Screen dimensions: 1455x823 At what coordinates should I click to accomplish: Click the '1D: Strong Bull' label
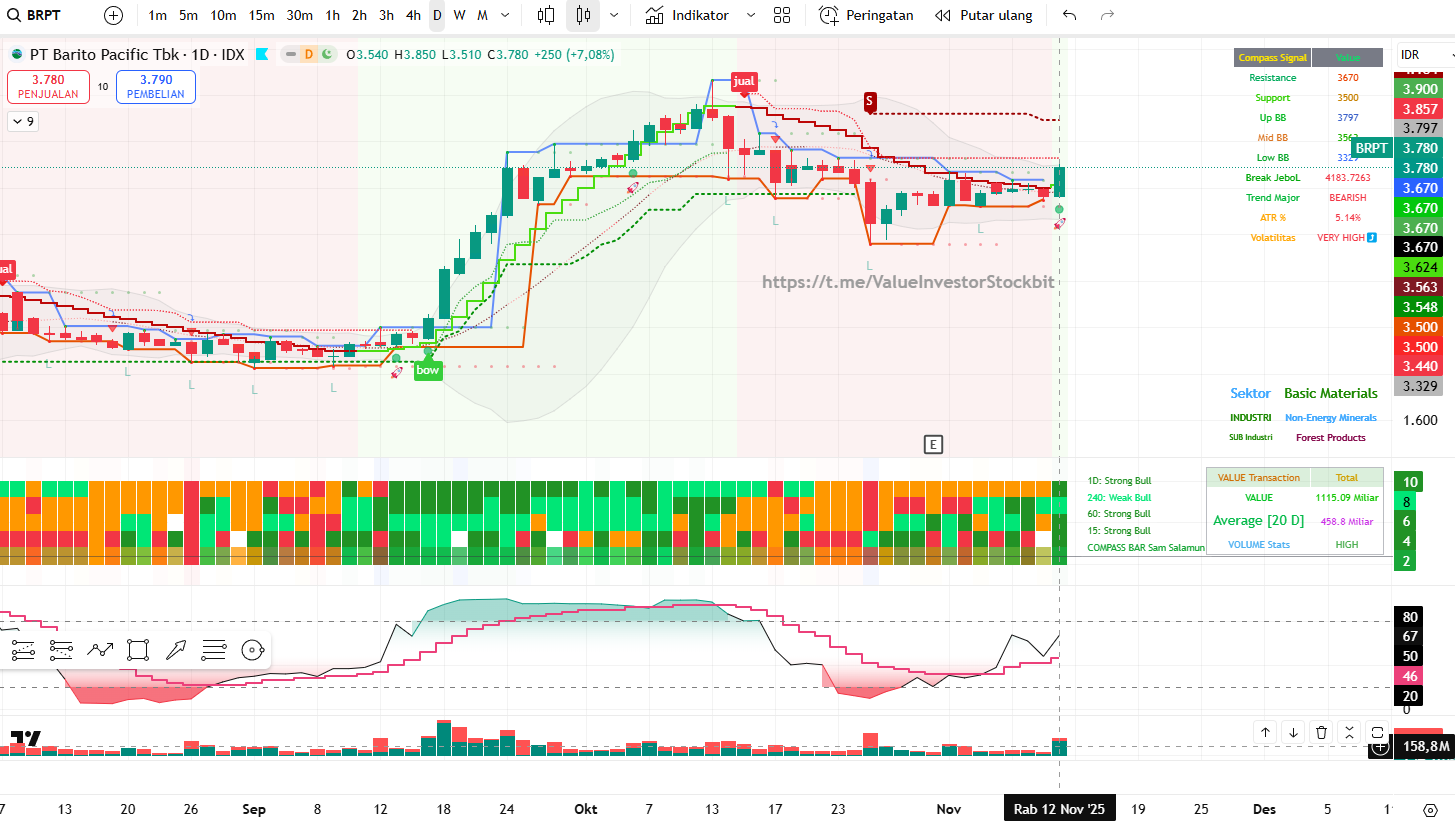1119,482
